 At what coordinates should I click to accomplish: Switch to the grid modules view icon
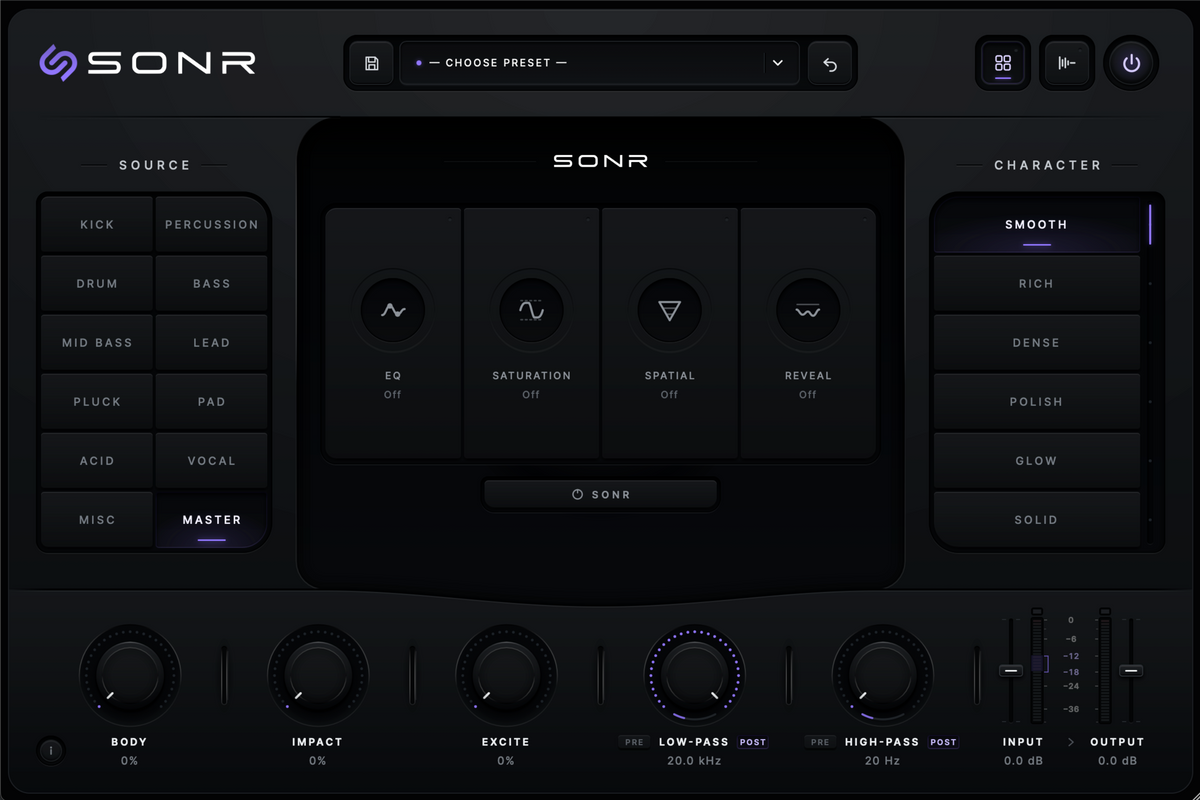(x=1003, y=64)
